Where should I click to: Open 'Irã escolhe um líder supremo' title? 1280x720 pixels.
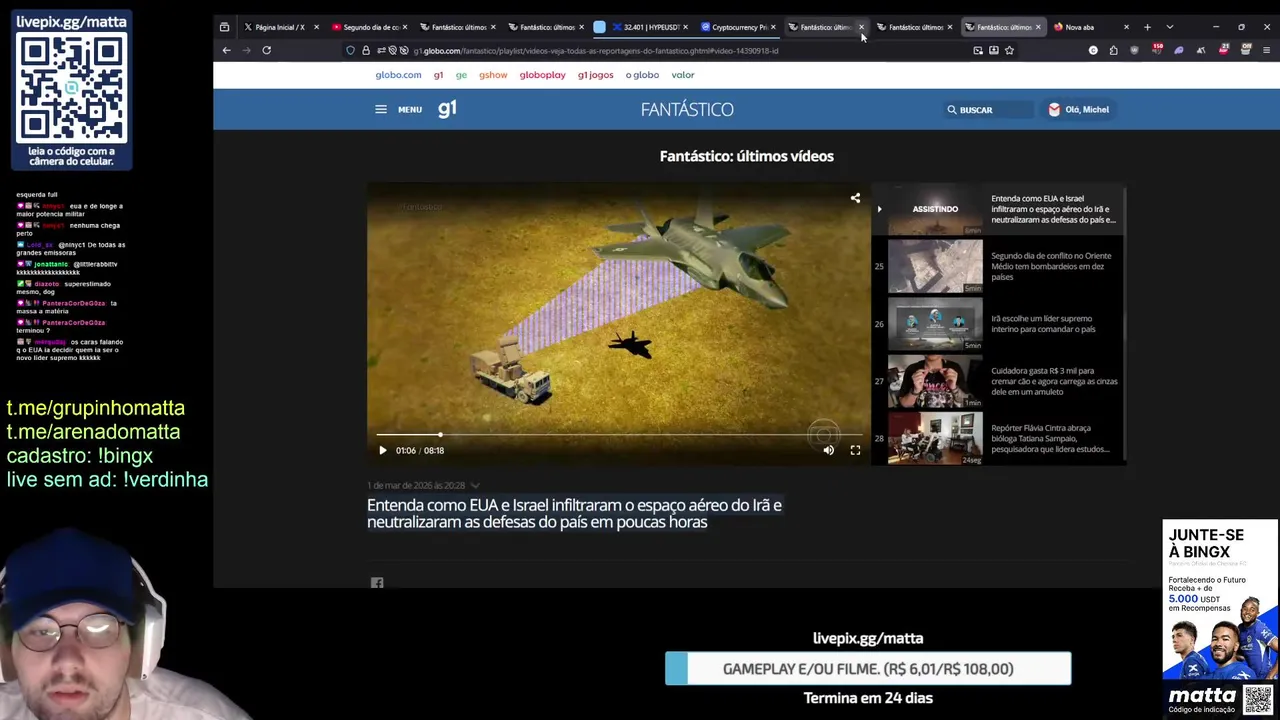[1043, 324]
